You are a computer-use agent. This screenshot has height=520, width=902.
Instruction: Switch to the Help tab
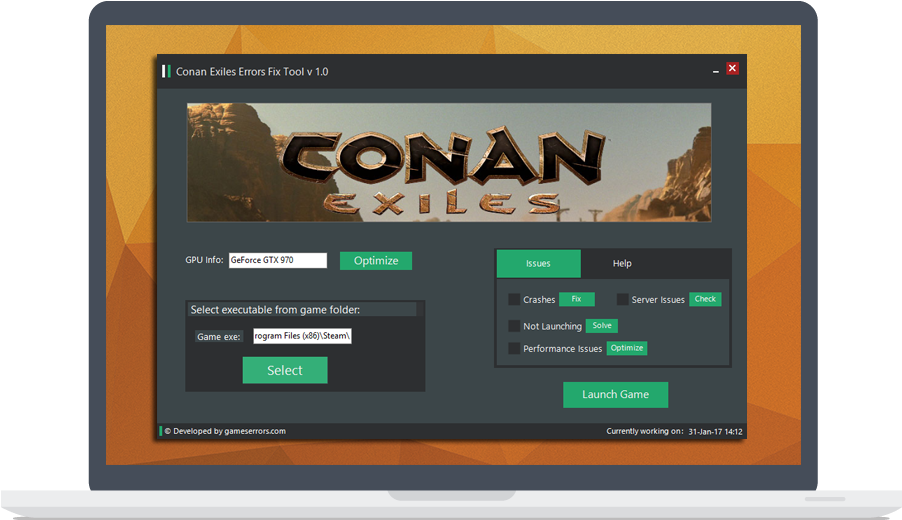point(622,263)
